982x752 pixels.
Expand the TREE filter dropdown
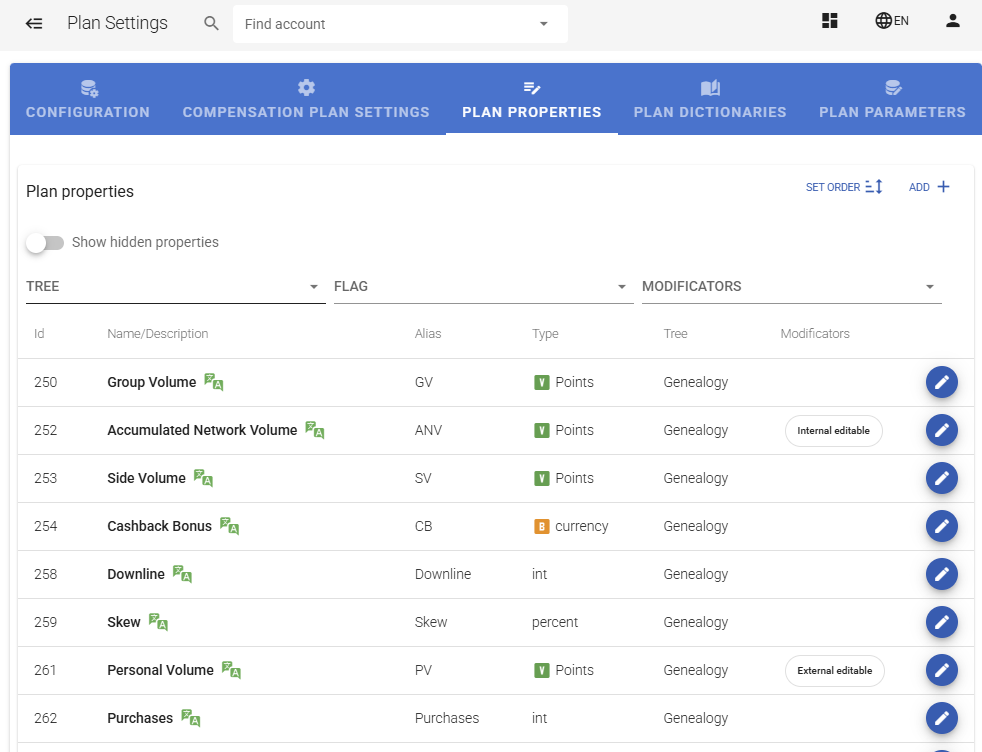pos(175,286)
